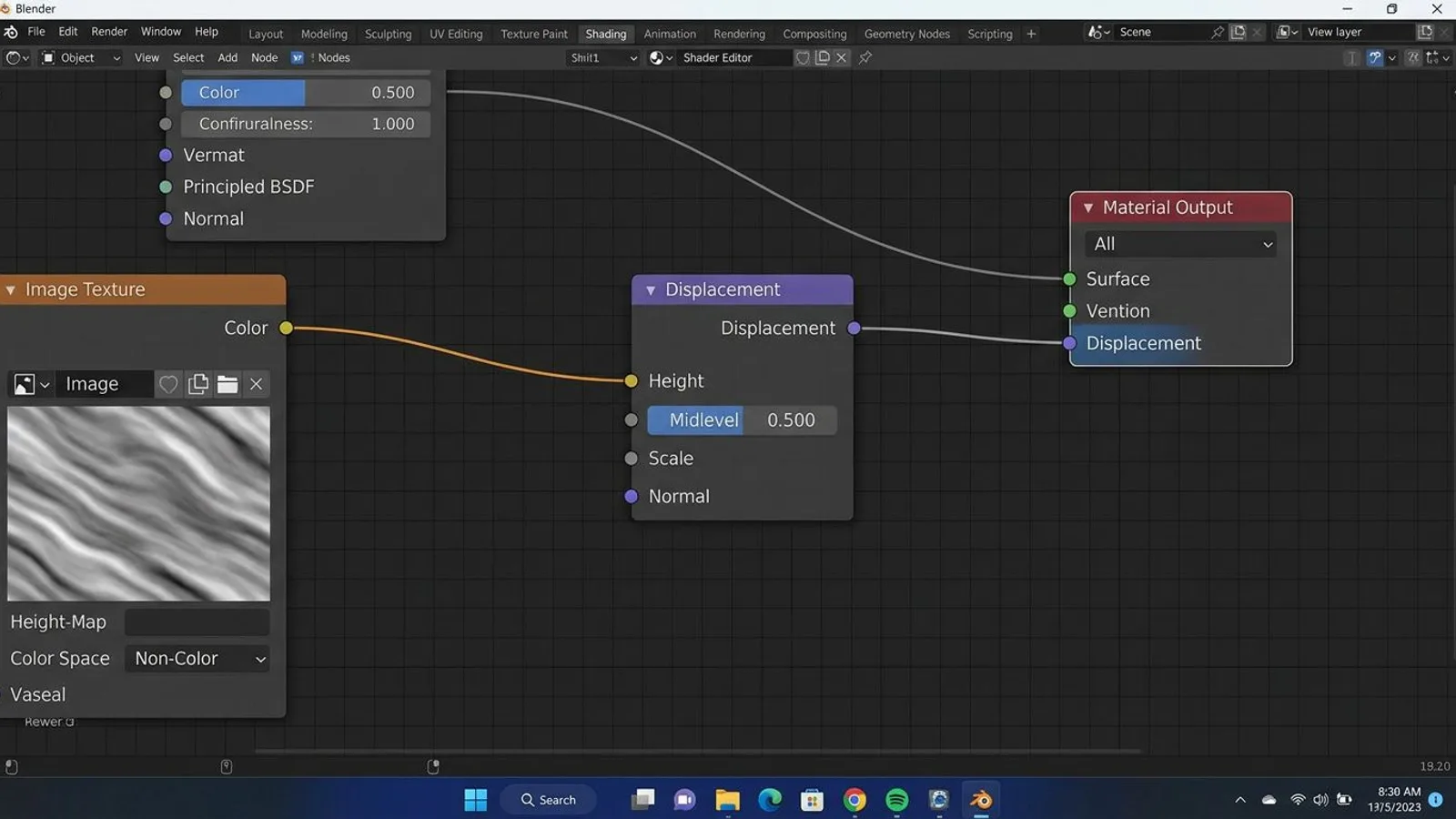Collapse the Displacement node
This screenshot has height=819, width=1456.
pos(651,290)
